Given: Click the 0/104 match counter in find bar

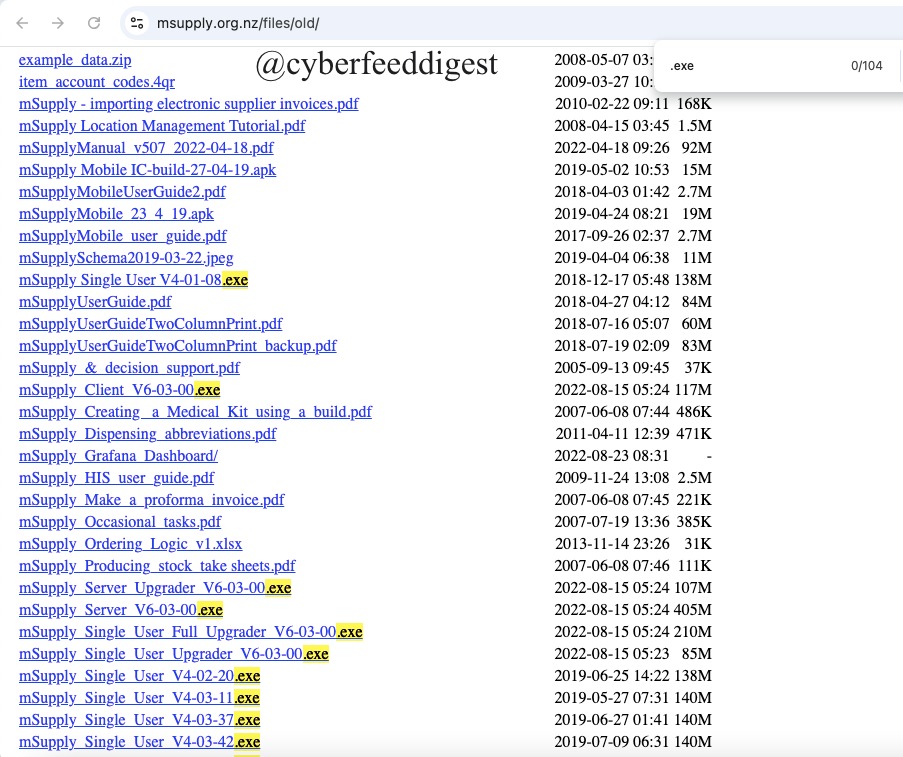Looking at the screenshot, I should click(x=866, y=66).
